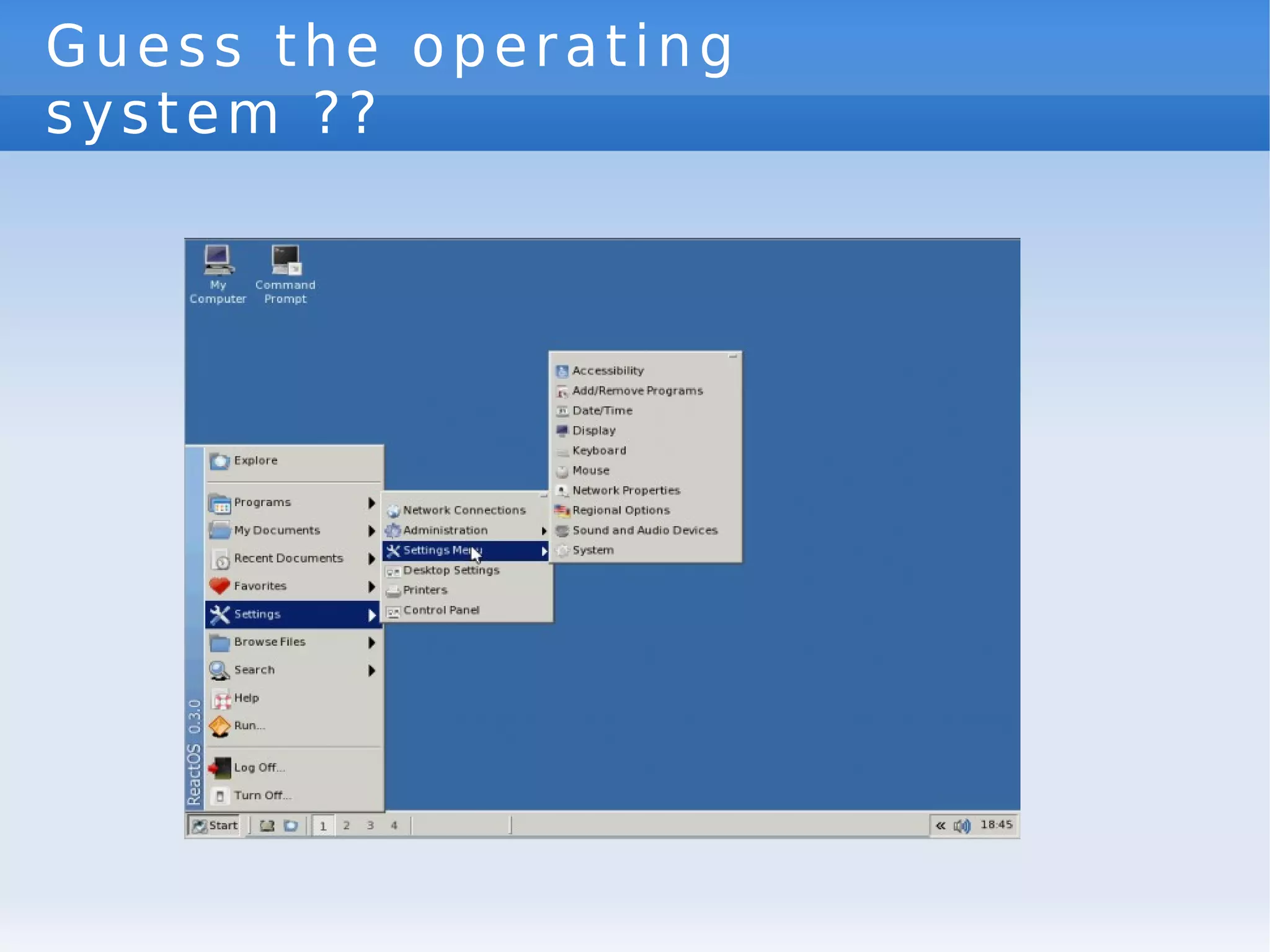Viewport: 1270px width, 952px height.
Task: Click the volume speaker icon in tray
Action: [x=962, y=825]
